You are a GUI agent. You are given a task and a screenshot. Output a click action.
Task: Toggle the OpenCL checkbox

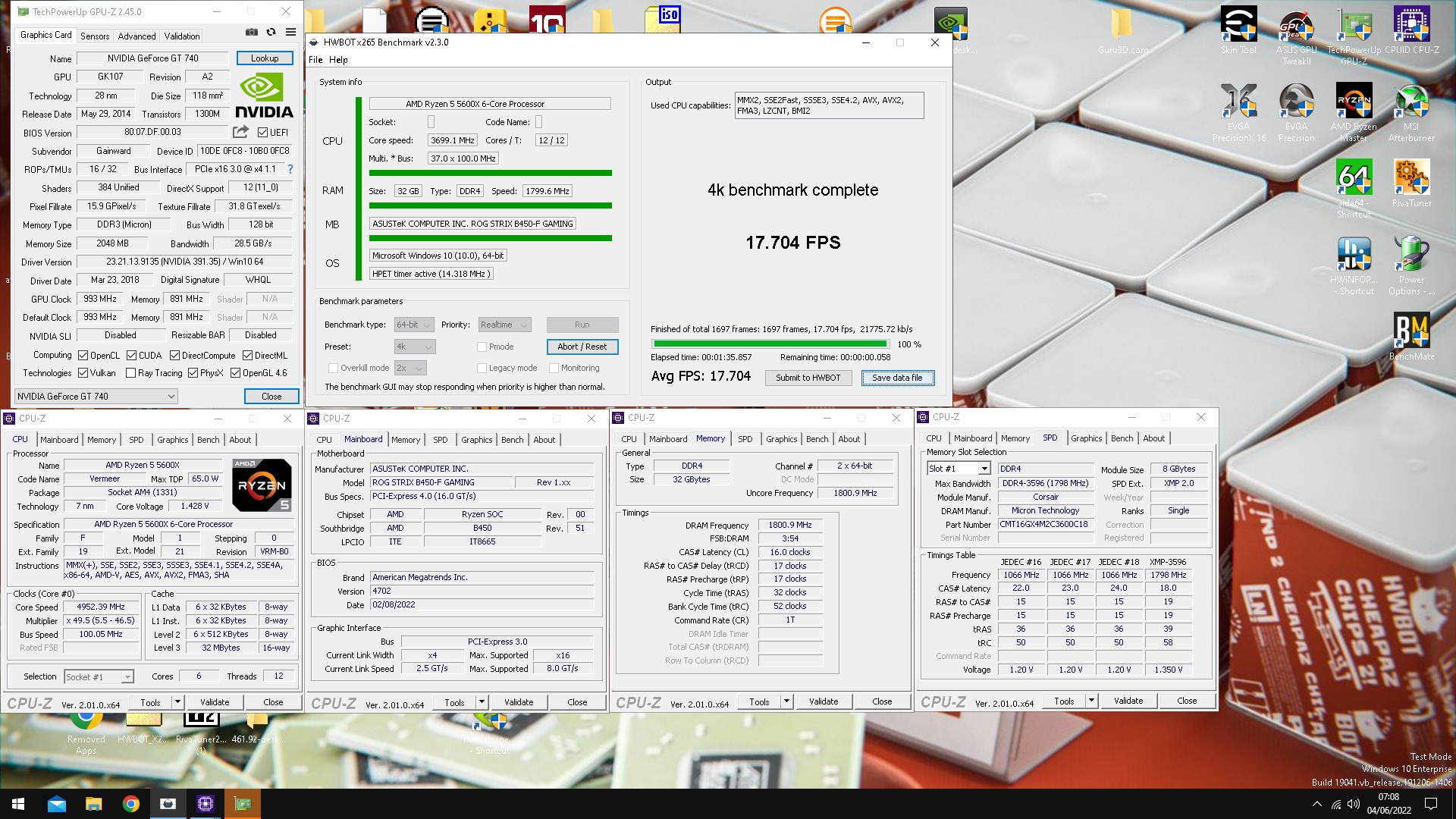pyautogui.click(x=83, y=356)
